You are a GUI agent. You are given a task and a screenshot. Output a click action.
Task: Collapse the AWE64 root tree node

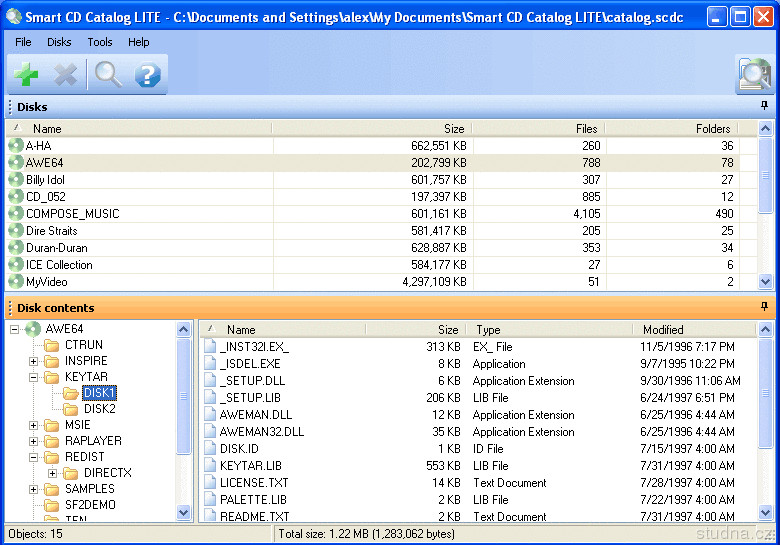click(14, 329)
